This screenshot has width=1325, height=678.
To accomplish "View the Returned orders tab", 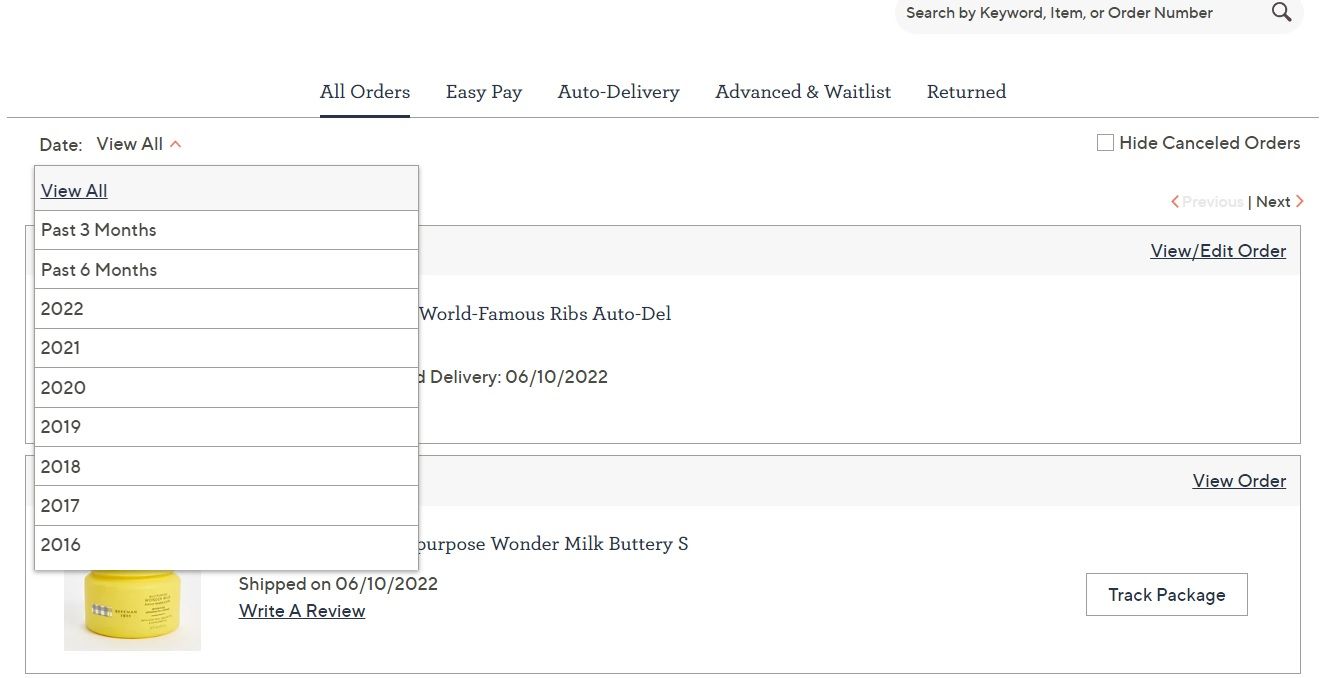I will (x=966, y=91).
